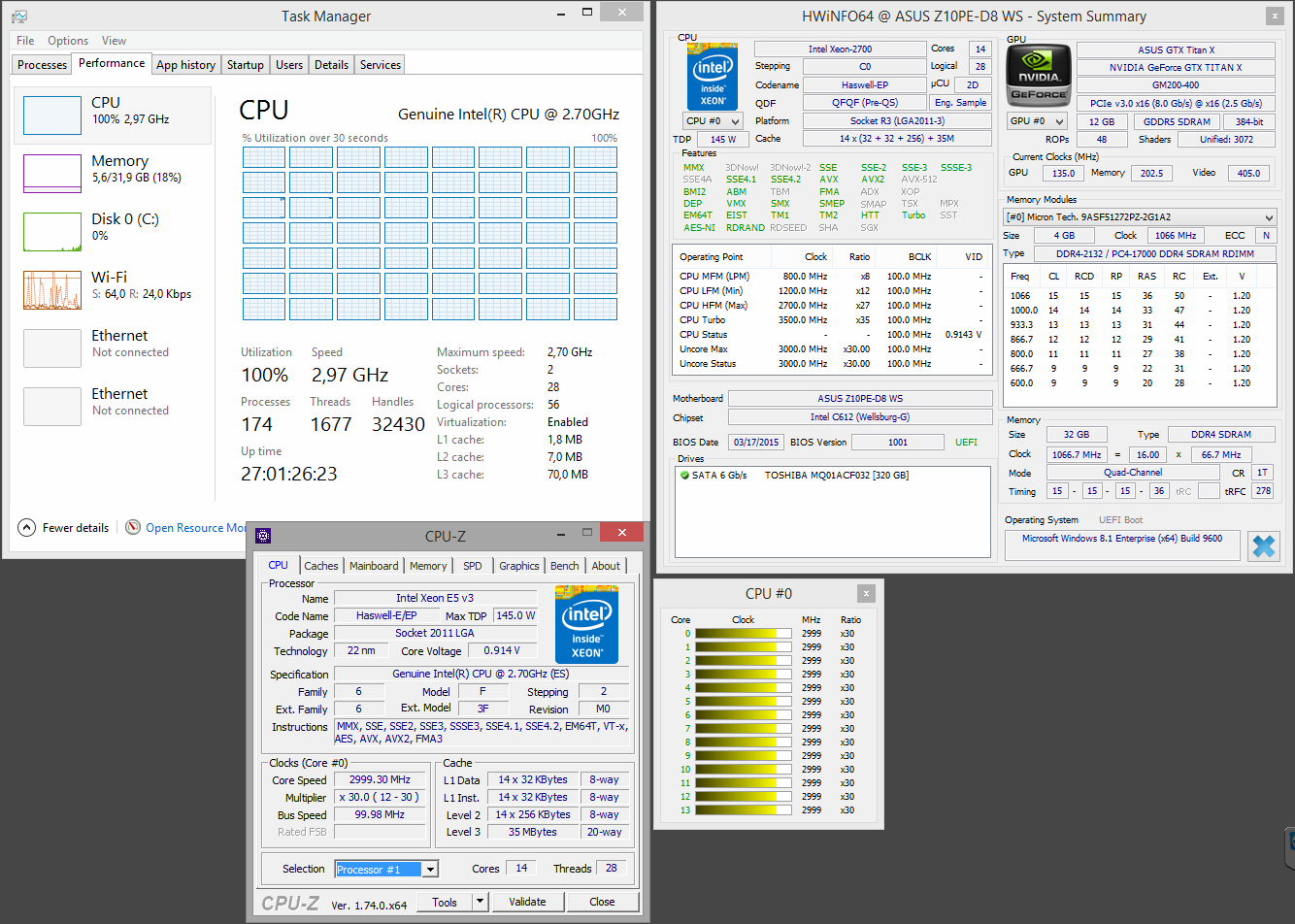Click the NVIDIA GeForce GTX TITAN X field
The width and height of the screenshot is (1295, 924).
[1176, 68]
